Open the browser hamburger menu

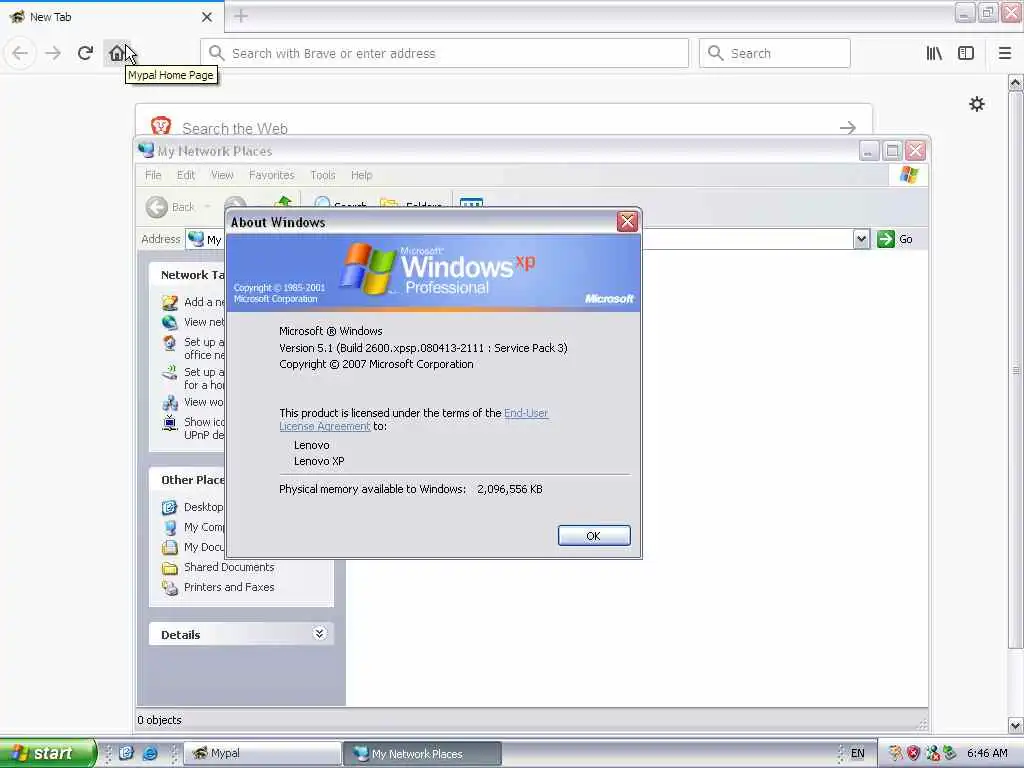[x=1004, y=53]
